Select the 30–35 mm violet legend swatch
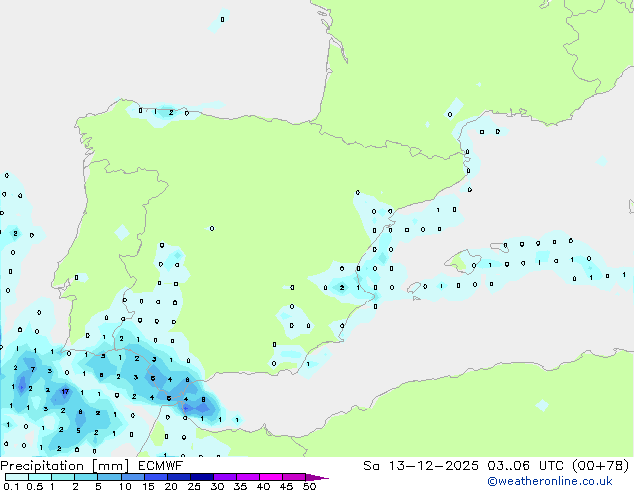This screenshot has height=490, width=634. [x=224, y=477]
